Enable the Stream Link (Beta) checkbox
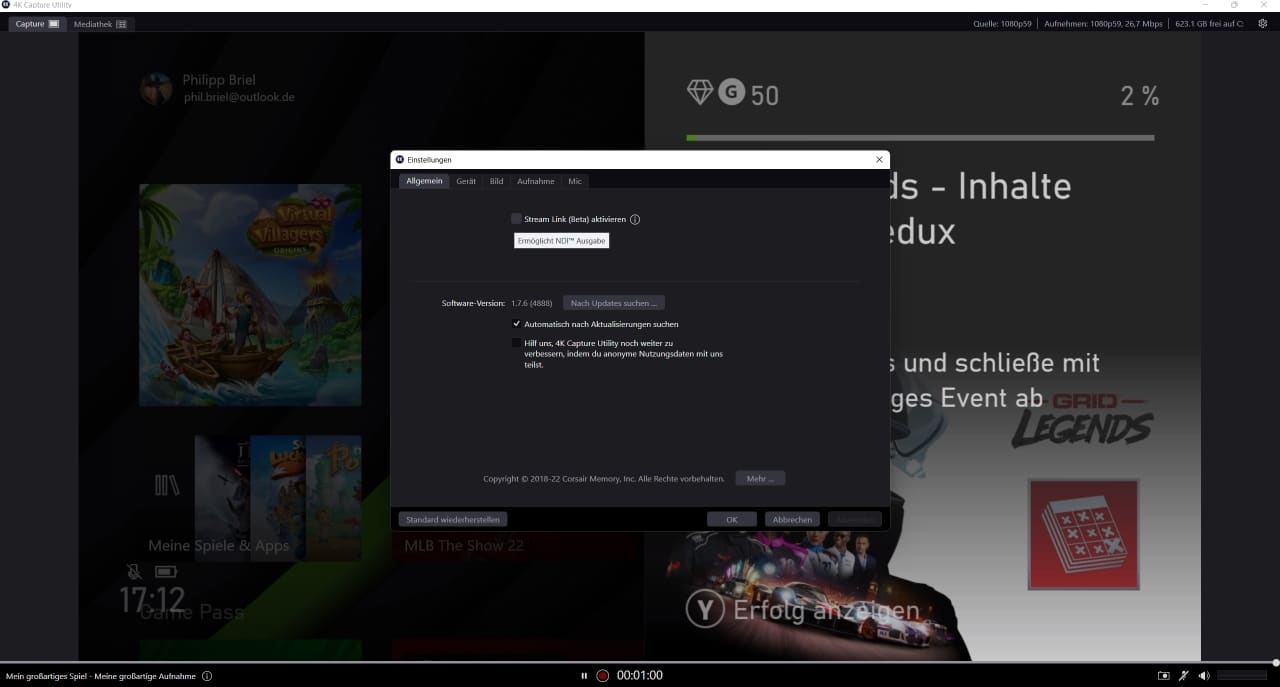This screenshot has height=687, width=1280. click(516, 219)
